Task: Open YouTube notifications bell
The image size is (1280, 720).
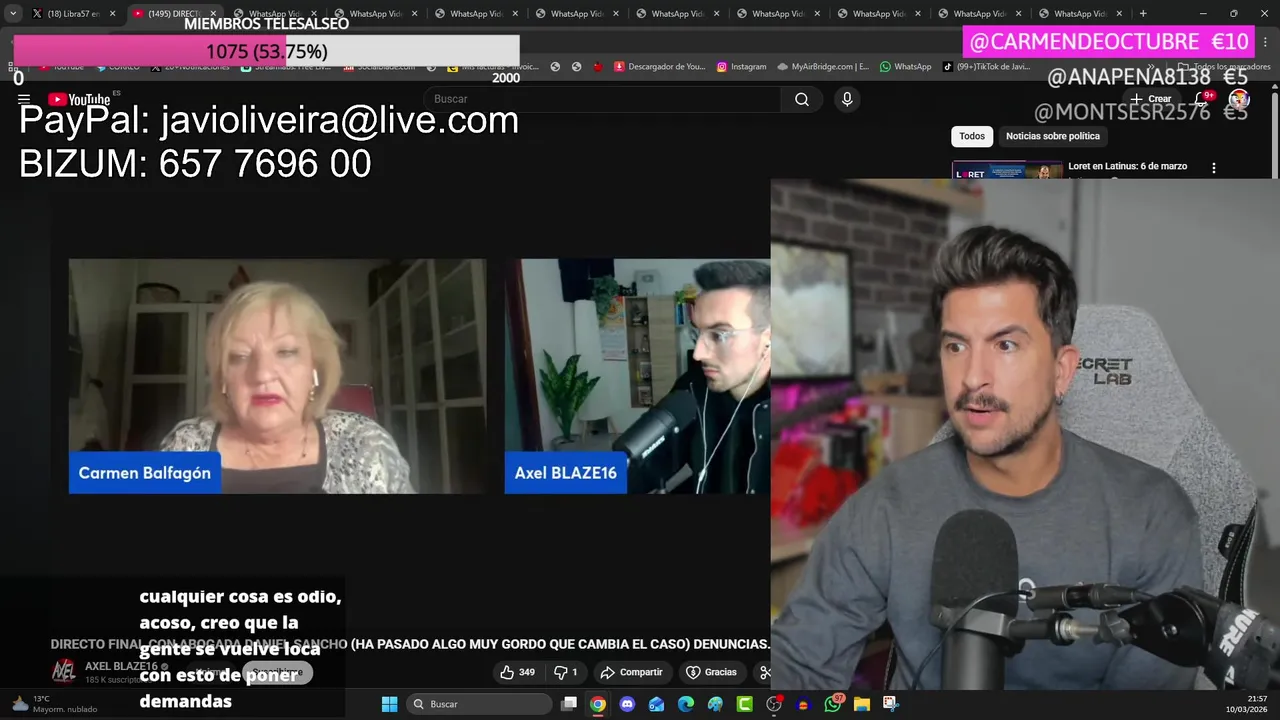Action: coord(1203,99)
